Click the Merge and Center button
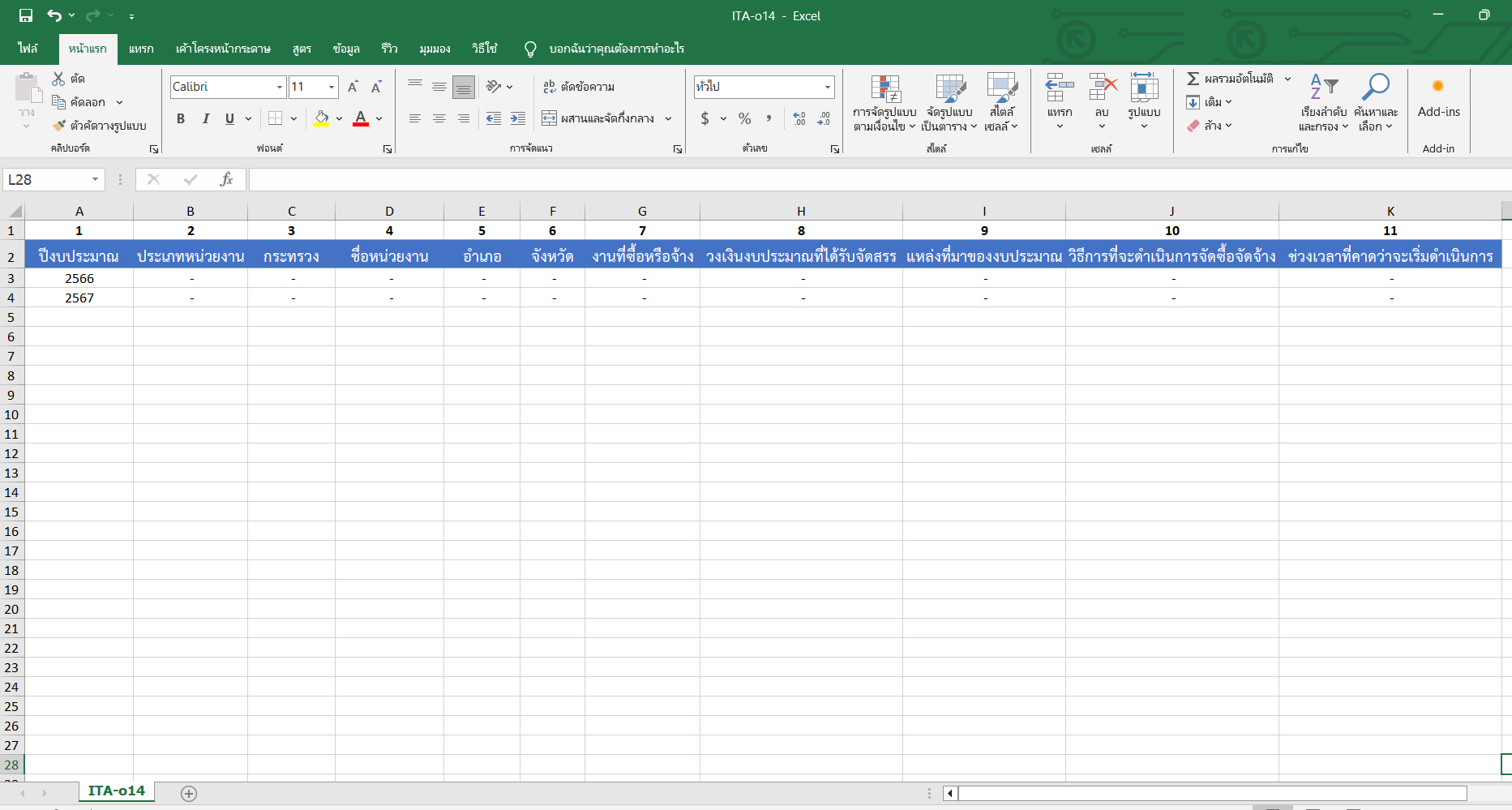The image size is (1512, 810). (x=598, y=118)
